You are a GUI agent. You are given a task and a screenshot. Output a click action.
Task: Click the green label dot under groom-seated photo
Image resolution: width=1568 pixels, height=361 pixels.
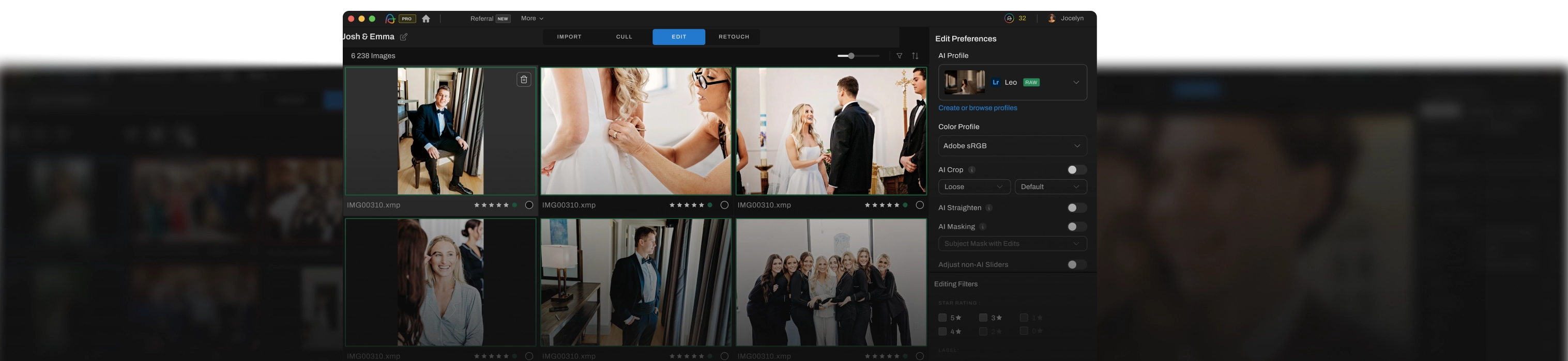click(x=515, y=206)
